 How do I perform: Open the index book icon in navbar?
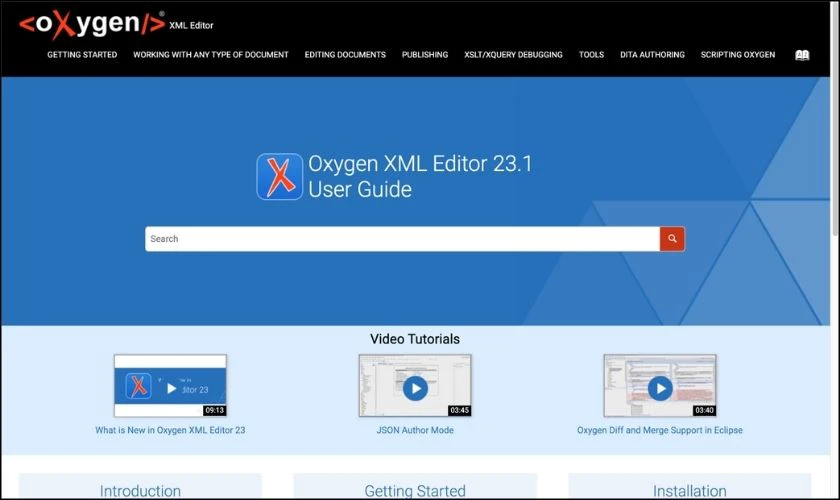click(802, 55)
